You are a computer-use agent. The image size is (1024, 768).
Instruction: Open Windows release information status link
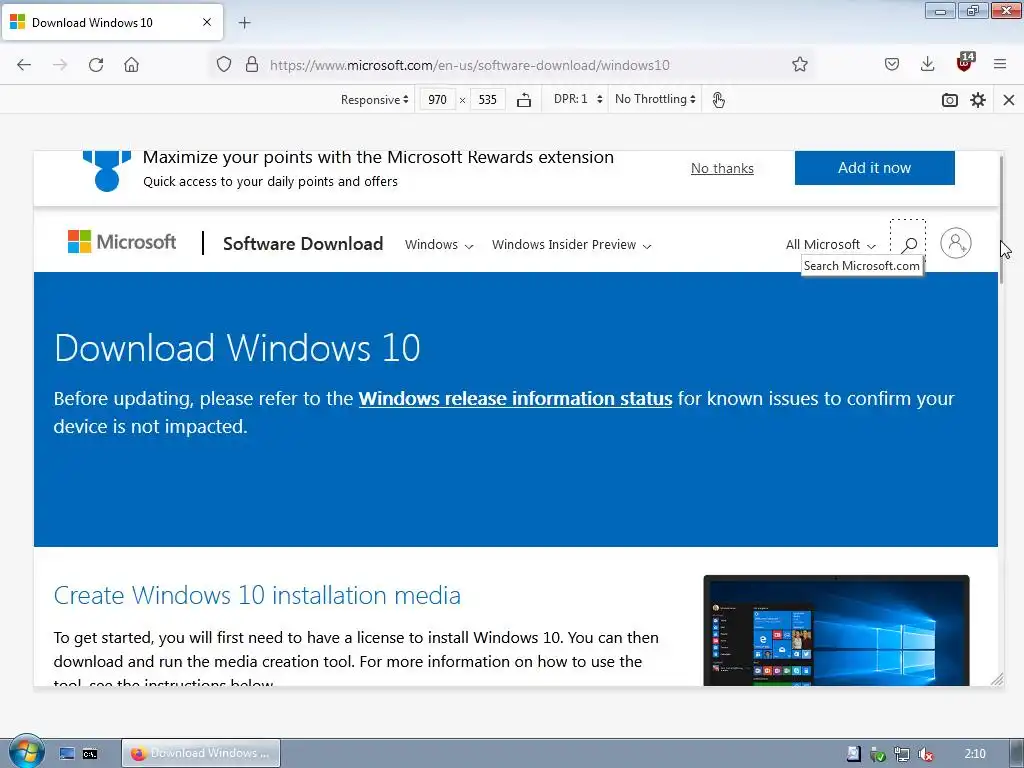pyautogui.click(x=515, y=398)
